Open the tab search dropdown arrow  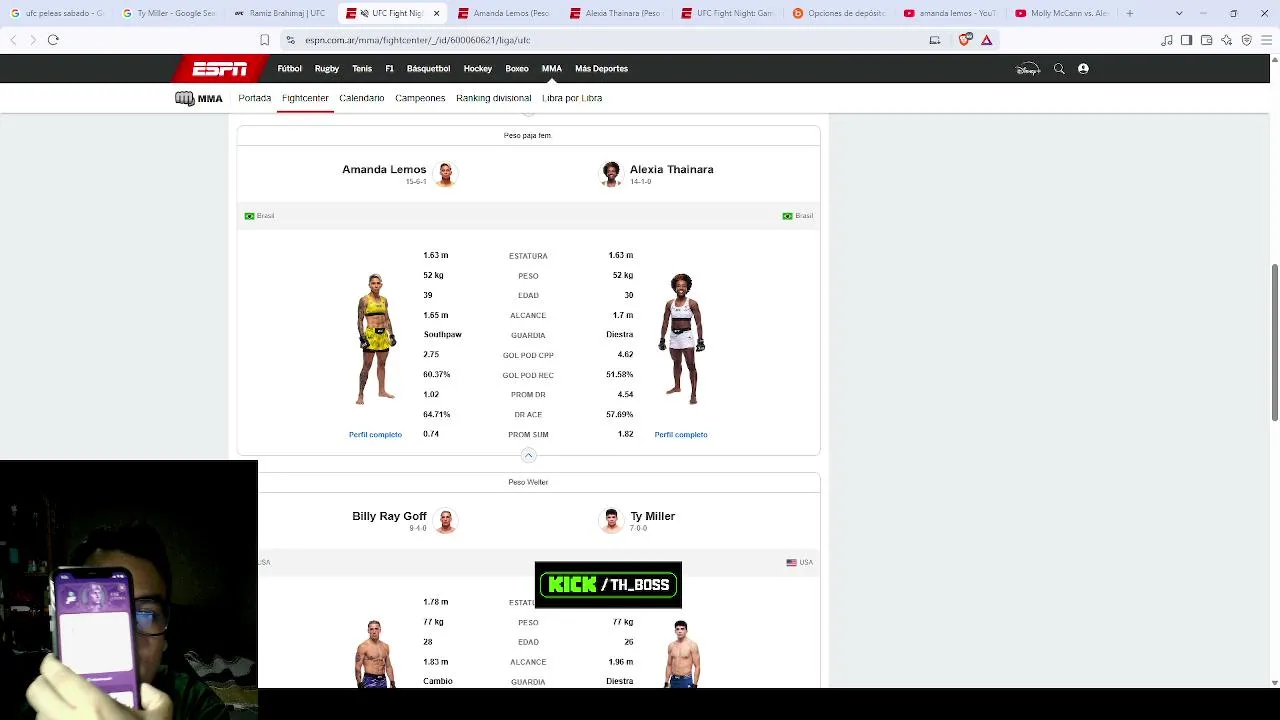coord(1179,13)
